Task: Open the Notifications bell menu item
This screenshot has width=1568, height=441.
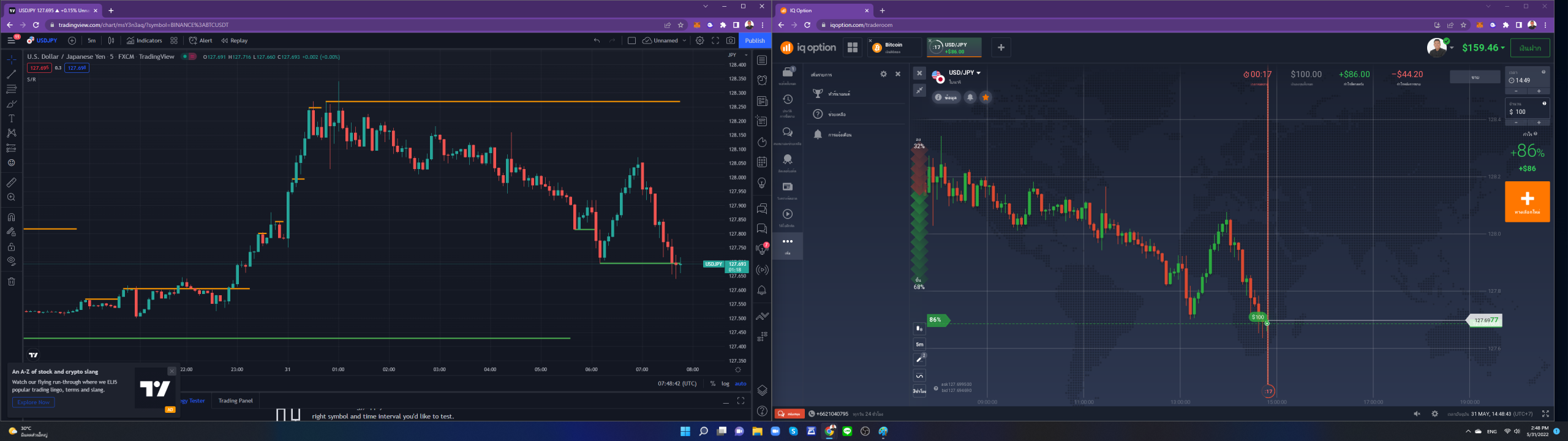Action: tap(854, 135)
